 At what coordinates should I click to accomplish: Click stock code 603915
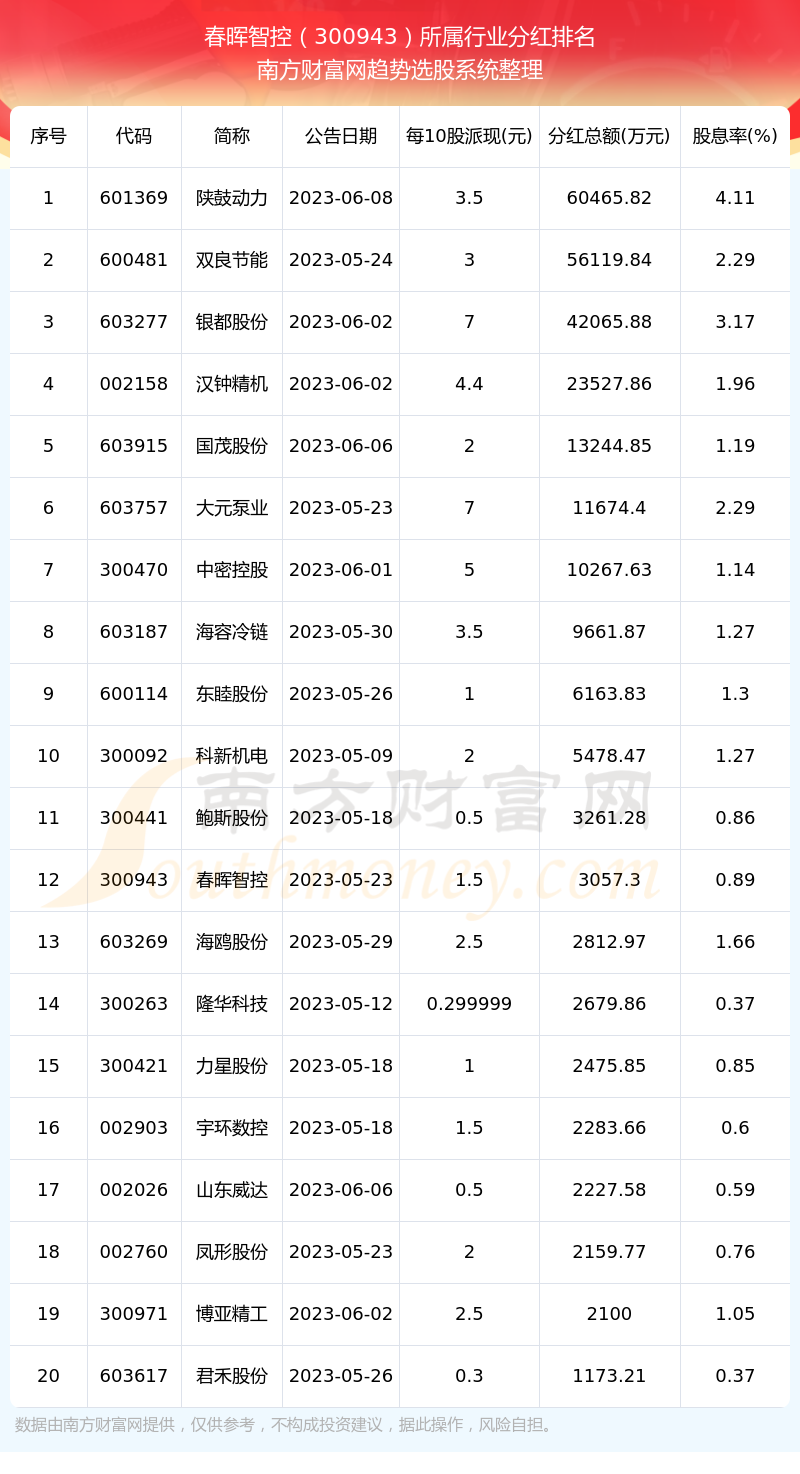coord(134,446)
